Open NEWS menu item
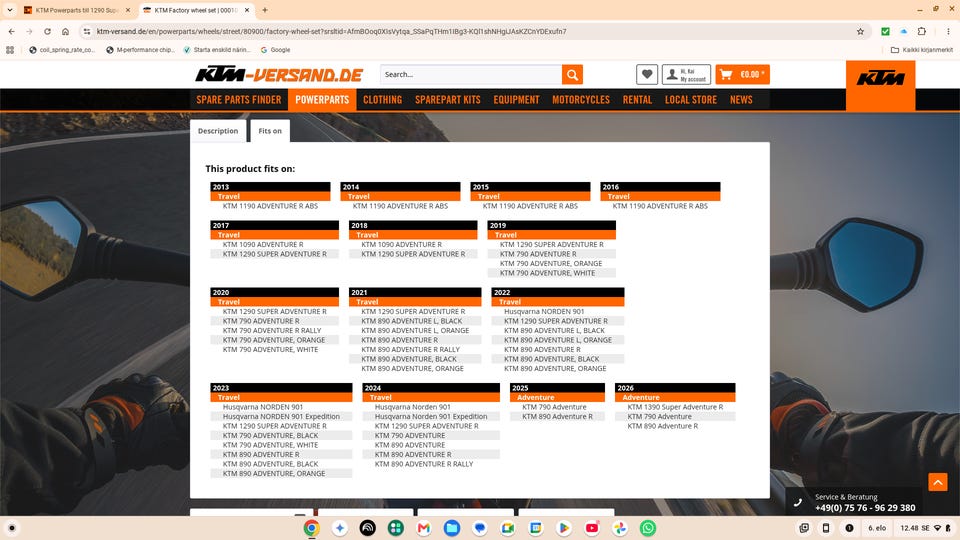The image size is (960, 540). click(741, 100)
